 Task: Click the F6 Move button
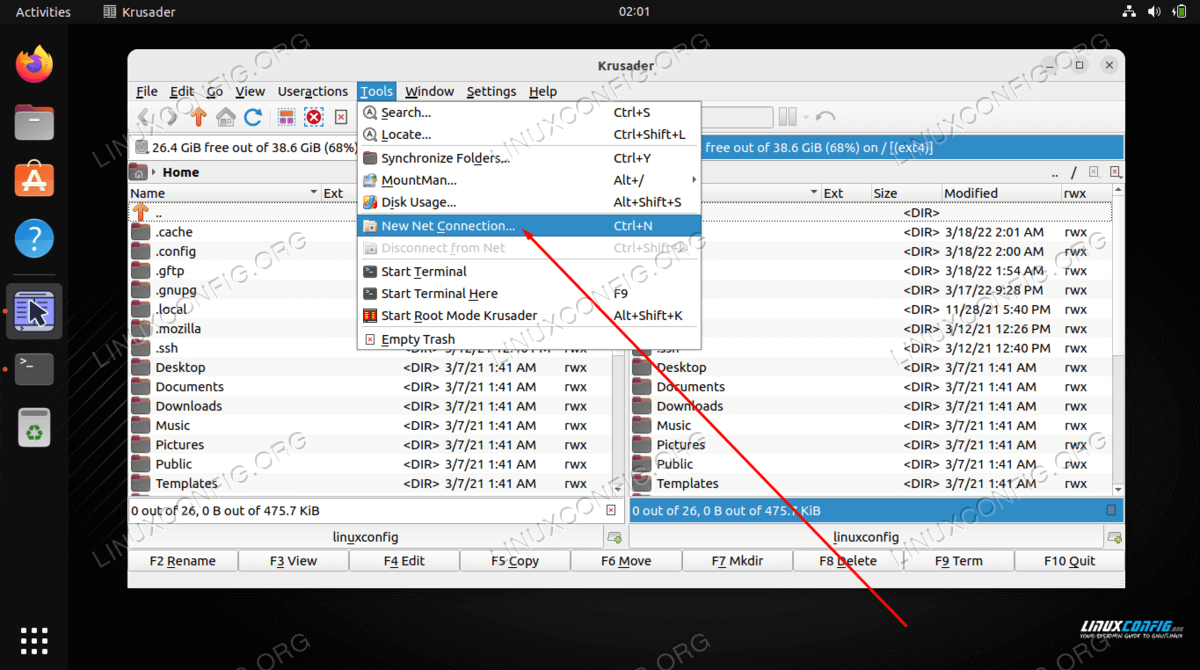pos(626,561)
